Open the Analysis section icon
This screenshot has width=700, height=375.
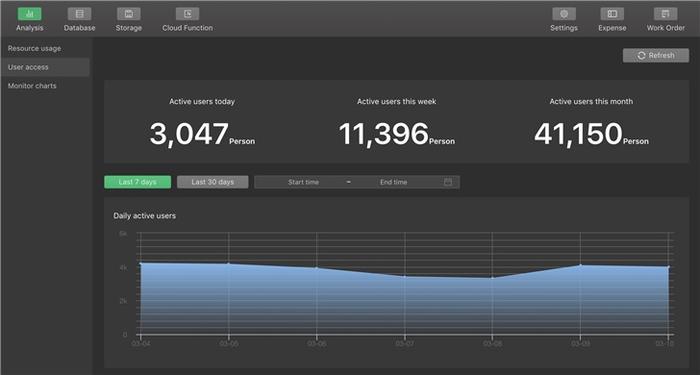pos(29,14)
